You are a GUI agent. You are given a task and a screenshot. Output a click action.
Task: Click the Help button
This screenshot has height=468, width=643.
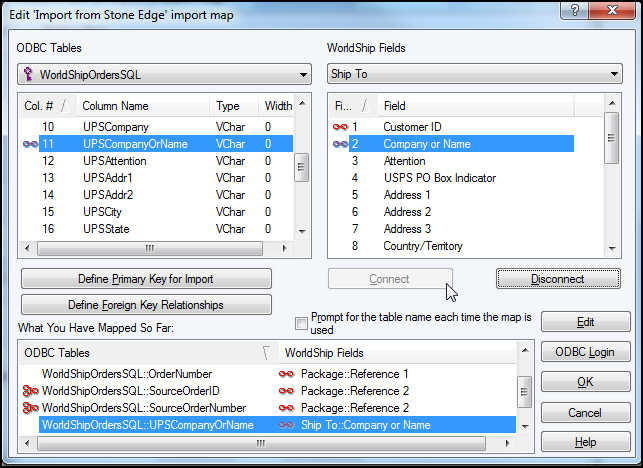(x=585, y=442)
